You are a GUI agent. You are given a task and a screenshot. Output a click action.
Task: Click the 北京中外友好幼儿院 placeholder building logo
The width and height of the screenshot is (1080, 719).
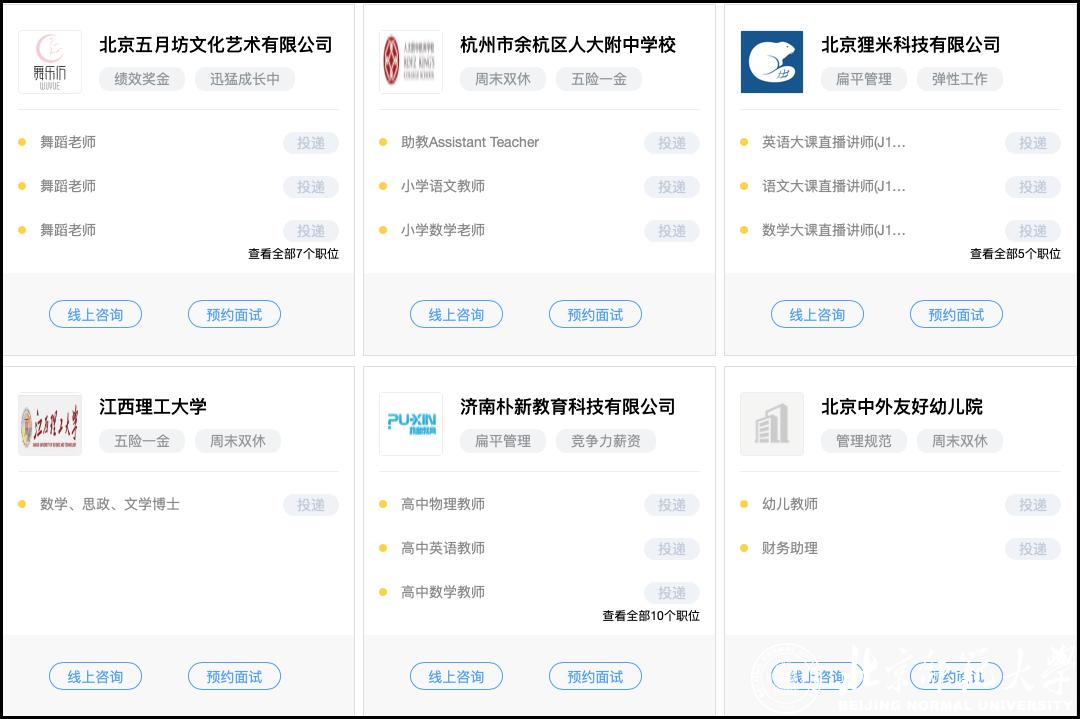pos(772,424)
